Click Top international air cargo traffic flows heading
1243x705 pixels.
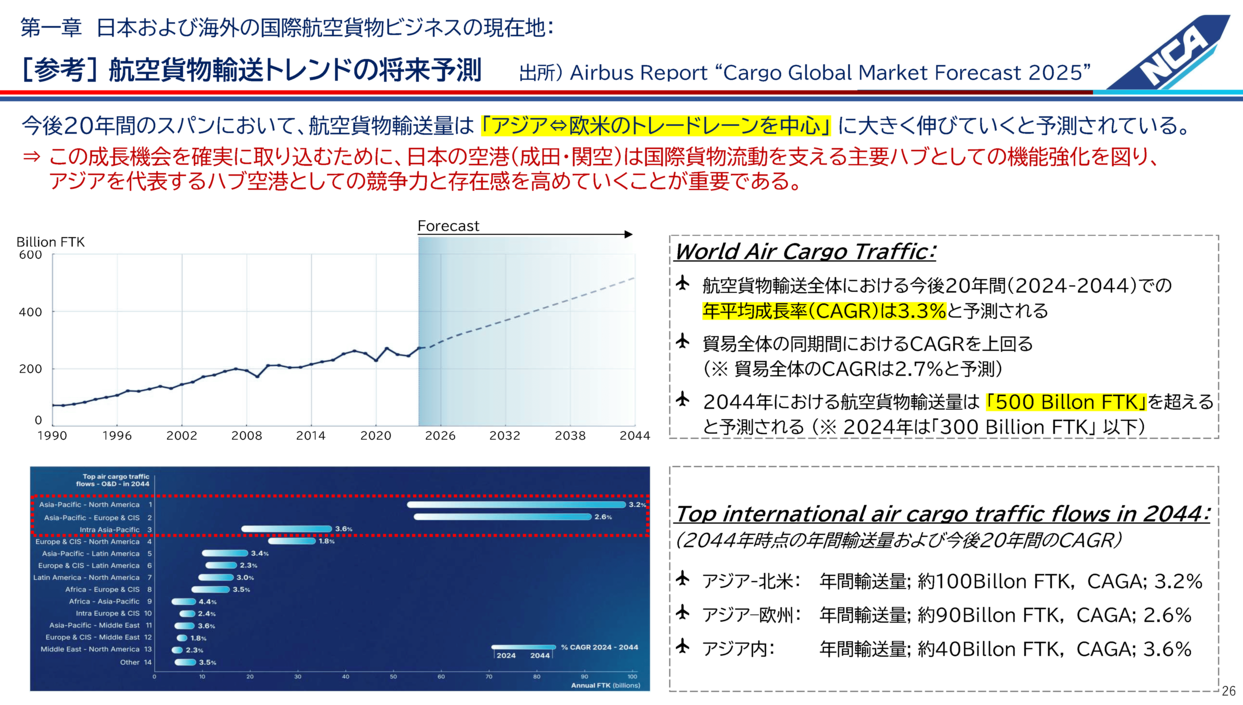pyautogui.click(x=941, y=514)
